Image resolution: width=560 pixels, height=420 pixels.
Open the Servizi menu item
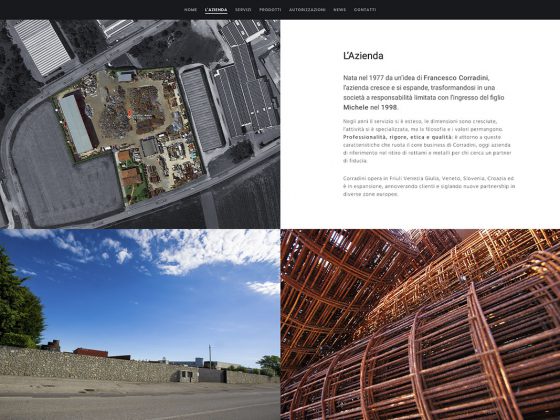click(243, 10)
